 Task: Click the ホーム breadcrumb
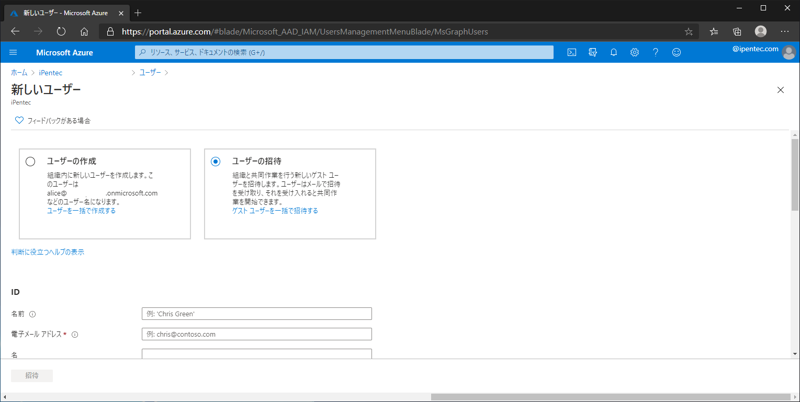tap(19, 72)
